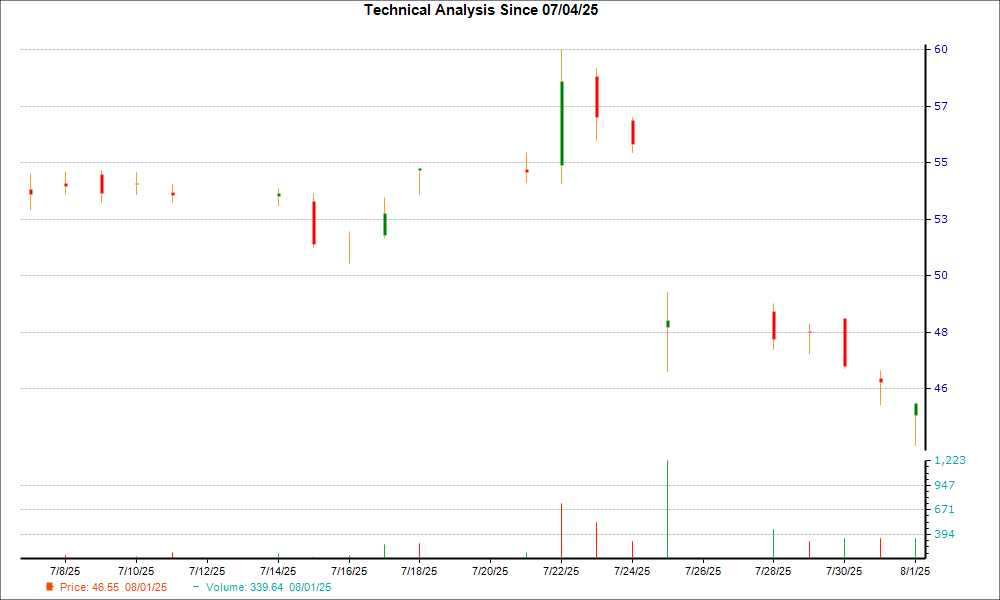
Task: Select the long red candlestick just right of 7/14/25
Action: tap(314, 223)
